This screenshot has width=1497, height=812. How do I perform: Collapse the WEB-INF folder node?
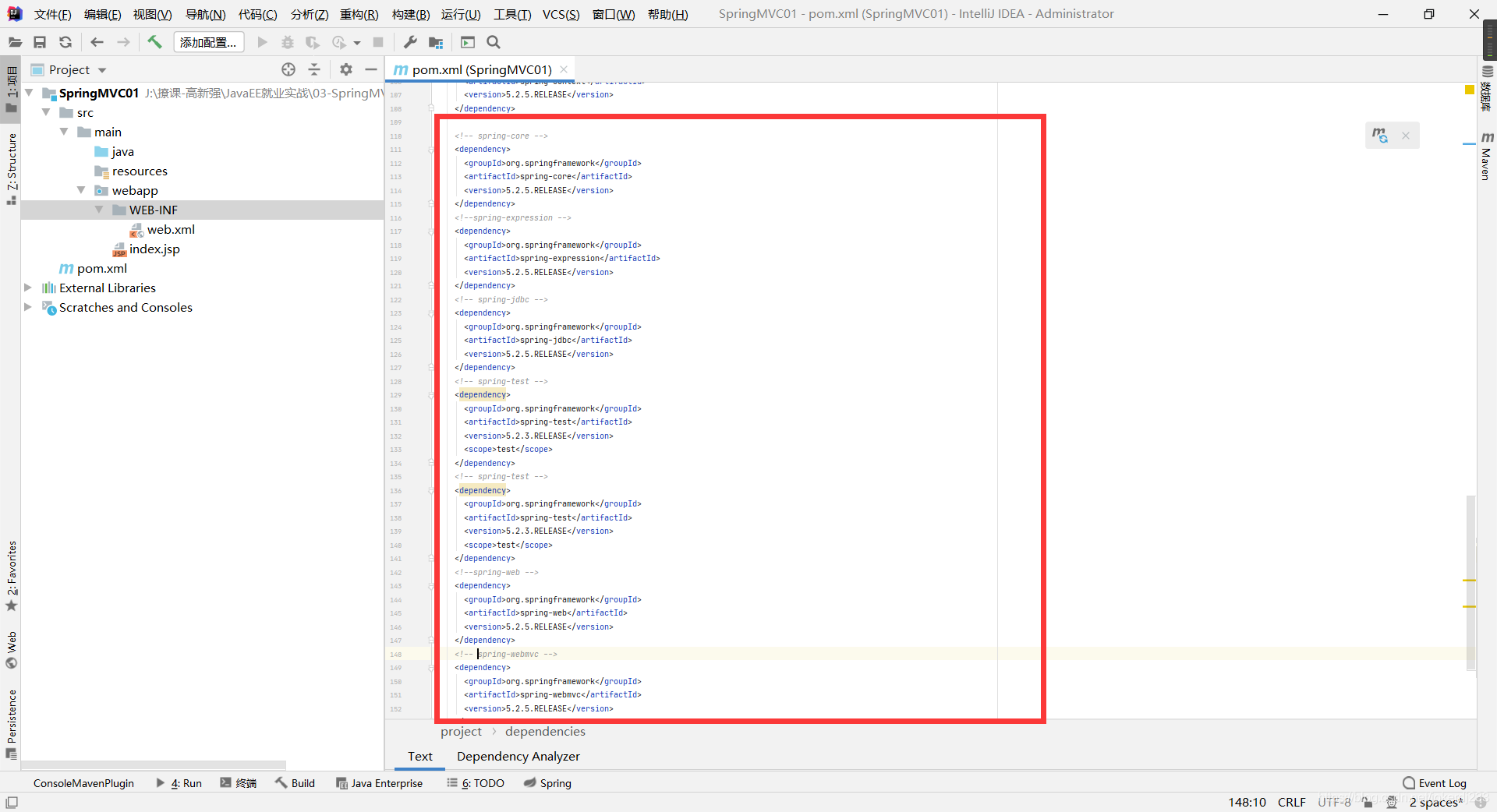coord(99,210)
